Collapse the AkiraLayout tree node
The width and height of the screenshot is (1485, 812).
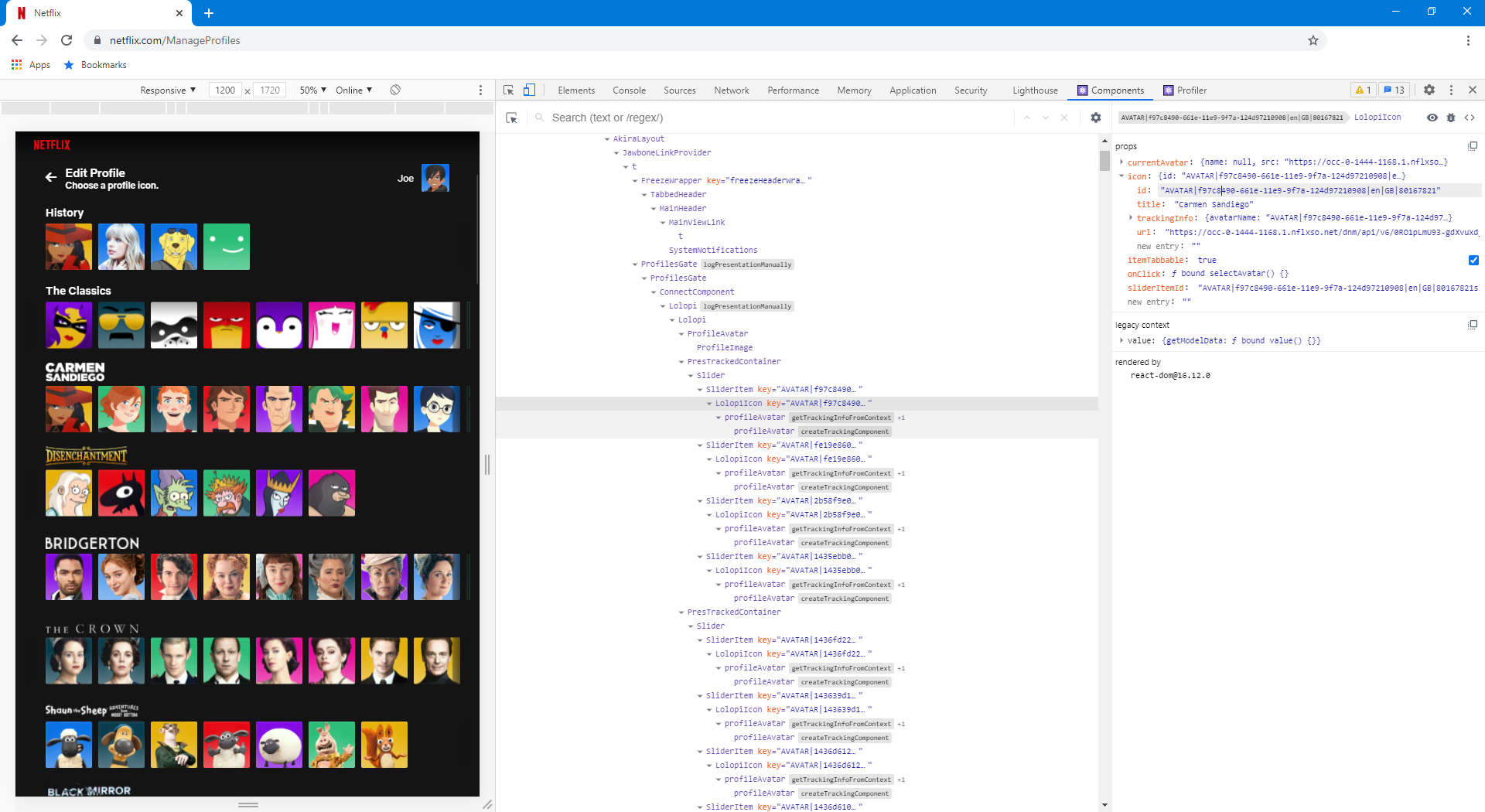[x=607, y=139]
